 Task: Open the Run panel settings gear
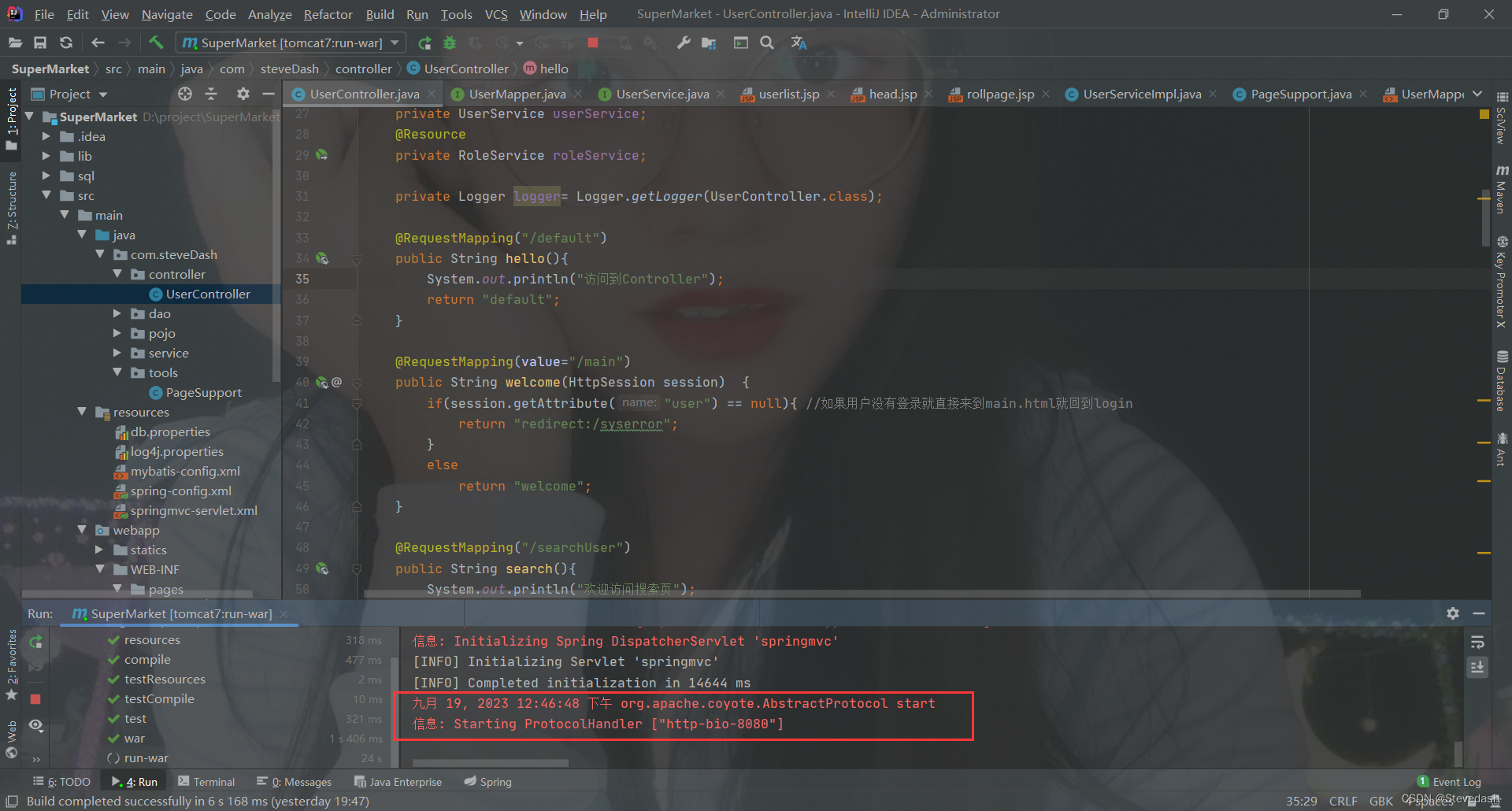pyautogui.click(x=1453, y=613)
